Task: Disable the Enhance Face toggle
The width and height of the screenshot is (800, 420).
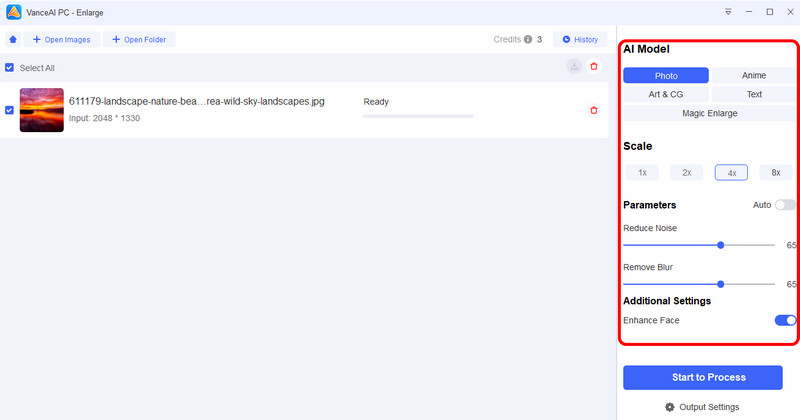Action: [785, 320]
